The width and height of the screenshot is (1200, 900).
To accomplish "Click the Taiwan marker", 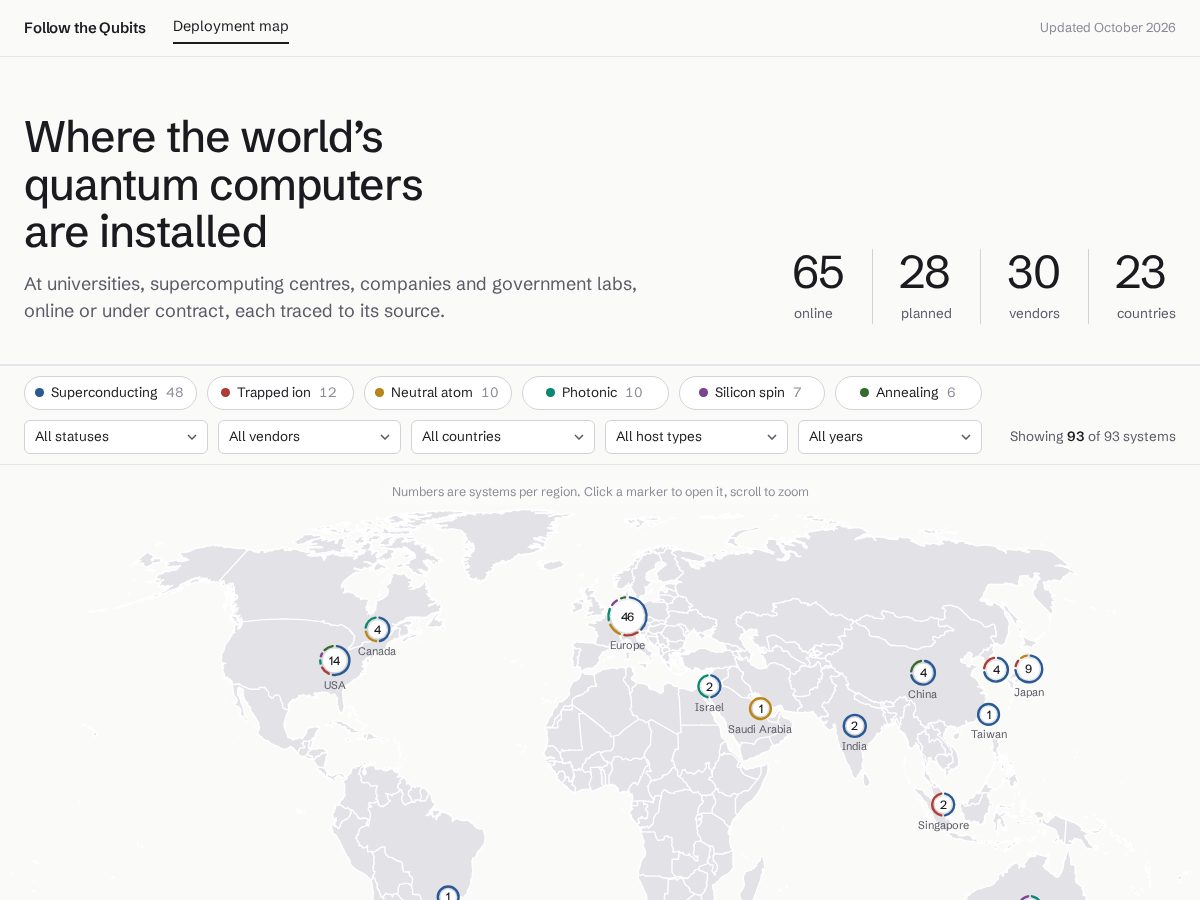I will [988, 715].
